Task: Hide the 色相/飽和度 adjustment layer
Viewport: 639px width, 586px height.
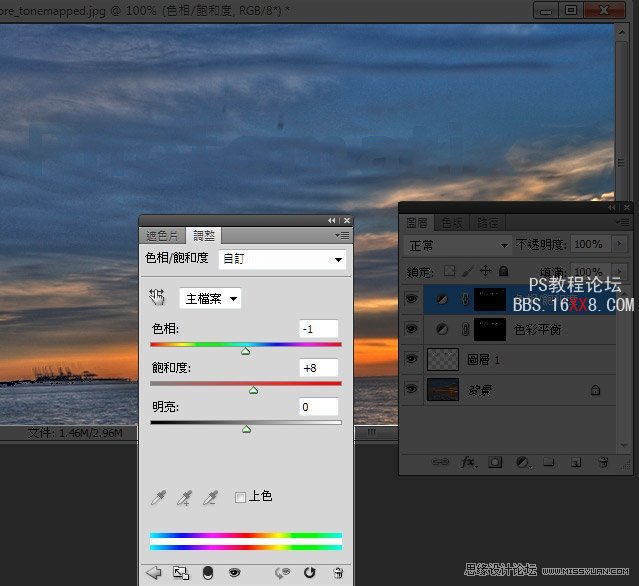Action: (x=412, y=299)
